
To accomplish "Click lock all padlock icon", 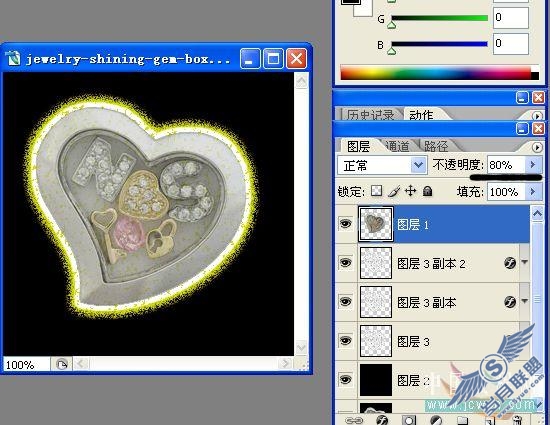I will (427, 191).
